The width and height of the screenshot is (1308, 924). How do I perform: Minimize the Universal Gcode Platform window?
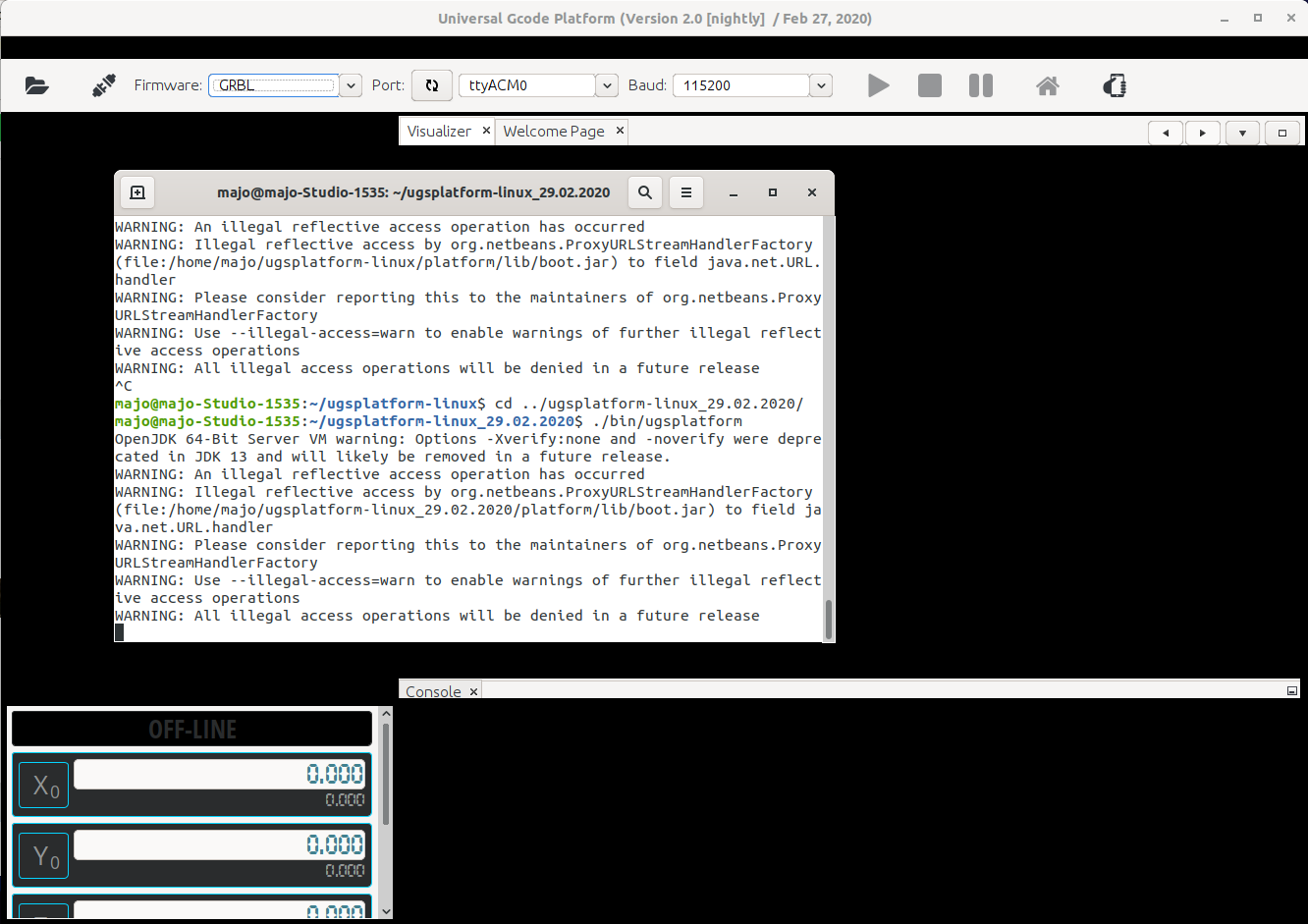coord(1226,18)
